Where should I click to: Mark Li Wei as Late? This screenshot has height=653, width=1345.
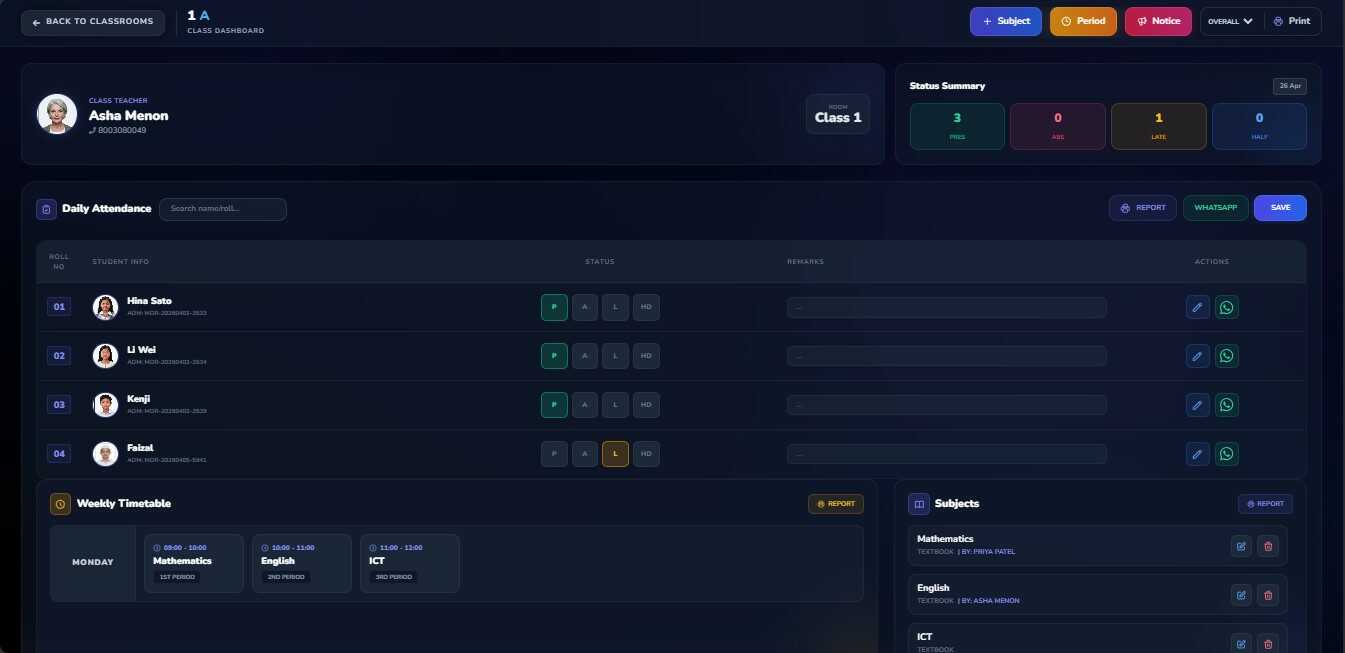(x=615, y=356)
